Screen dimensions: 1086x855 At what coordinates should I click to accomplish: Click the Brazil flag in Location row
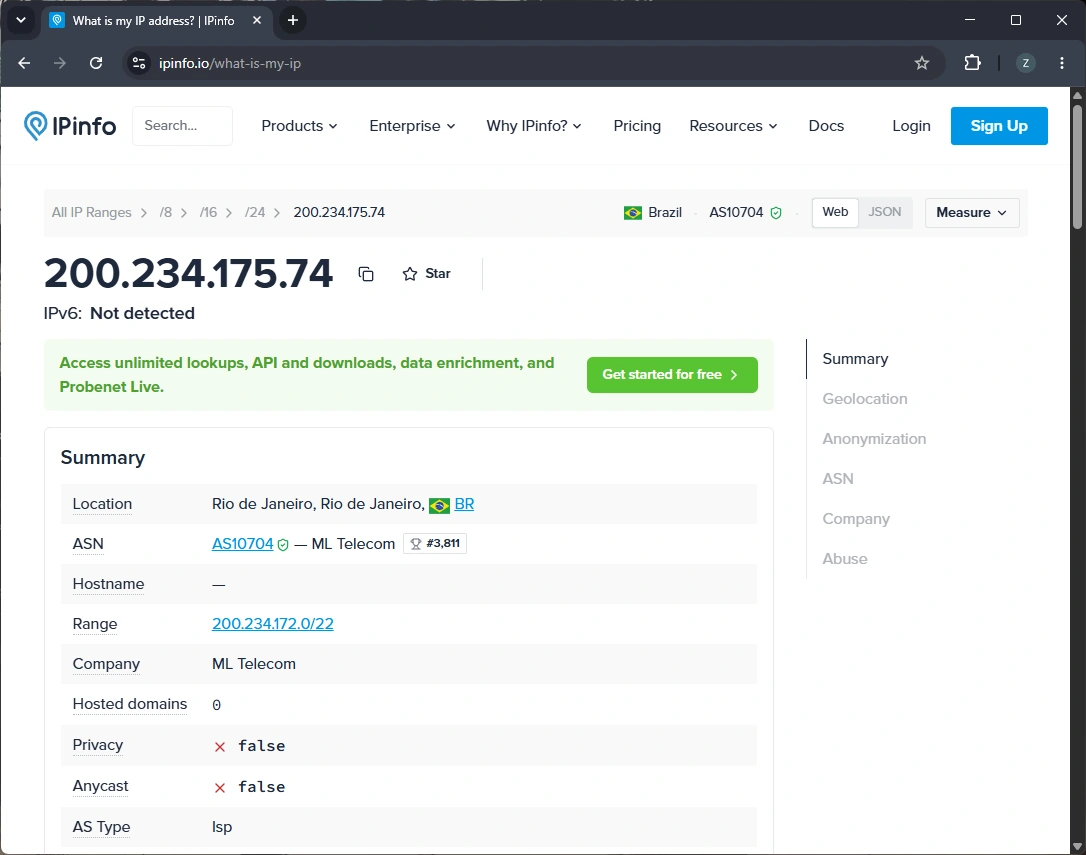click(439, 506)
